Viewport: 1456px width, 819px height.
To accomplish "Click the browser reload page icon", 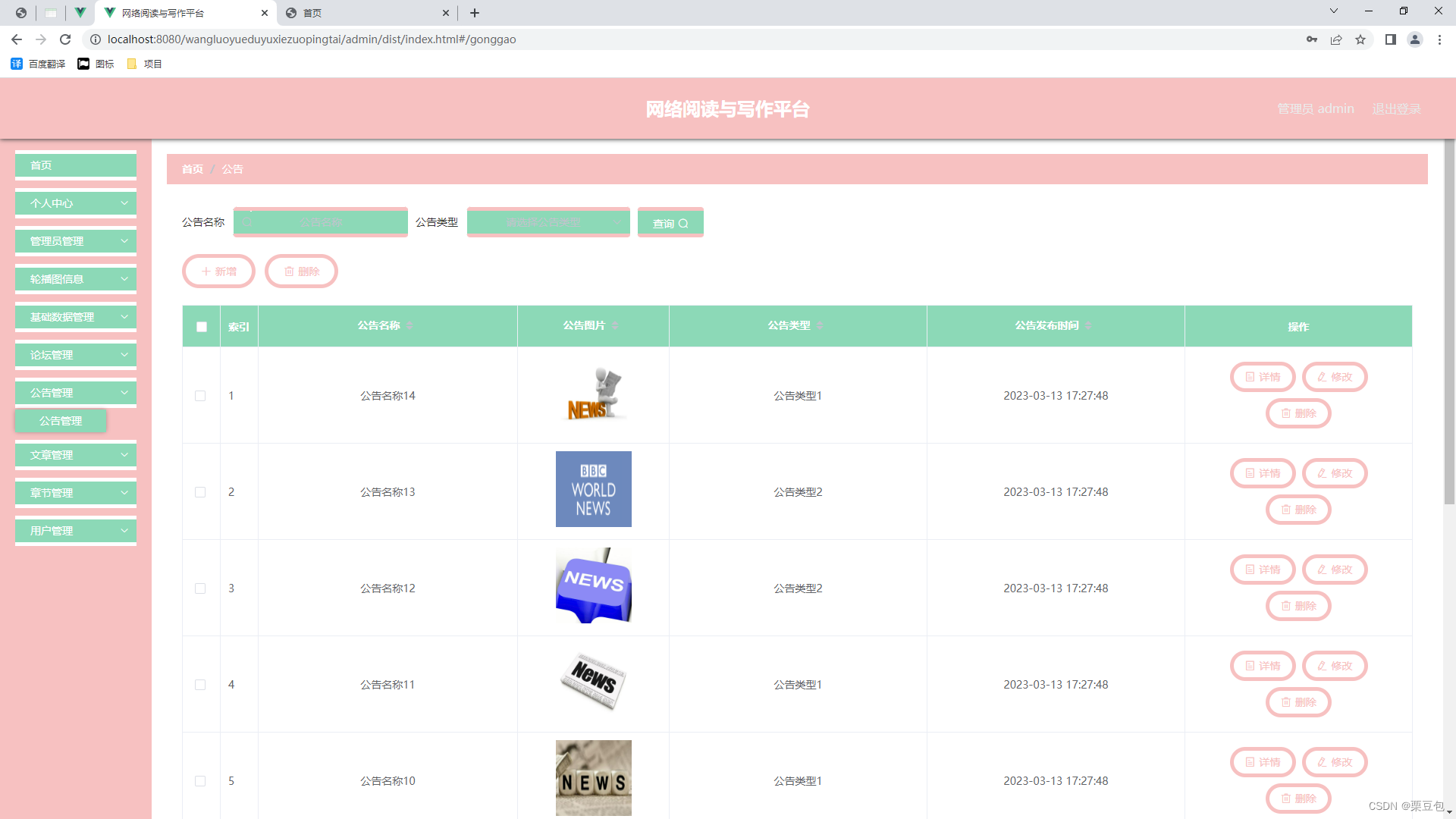I will (x=65, y=39).
